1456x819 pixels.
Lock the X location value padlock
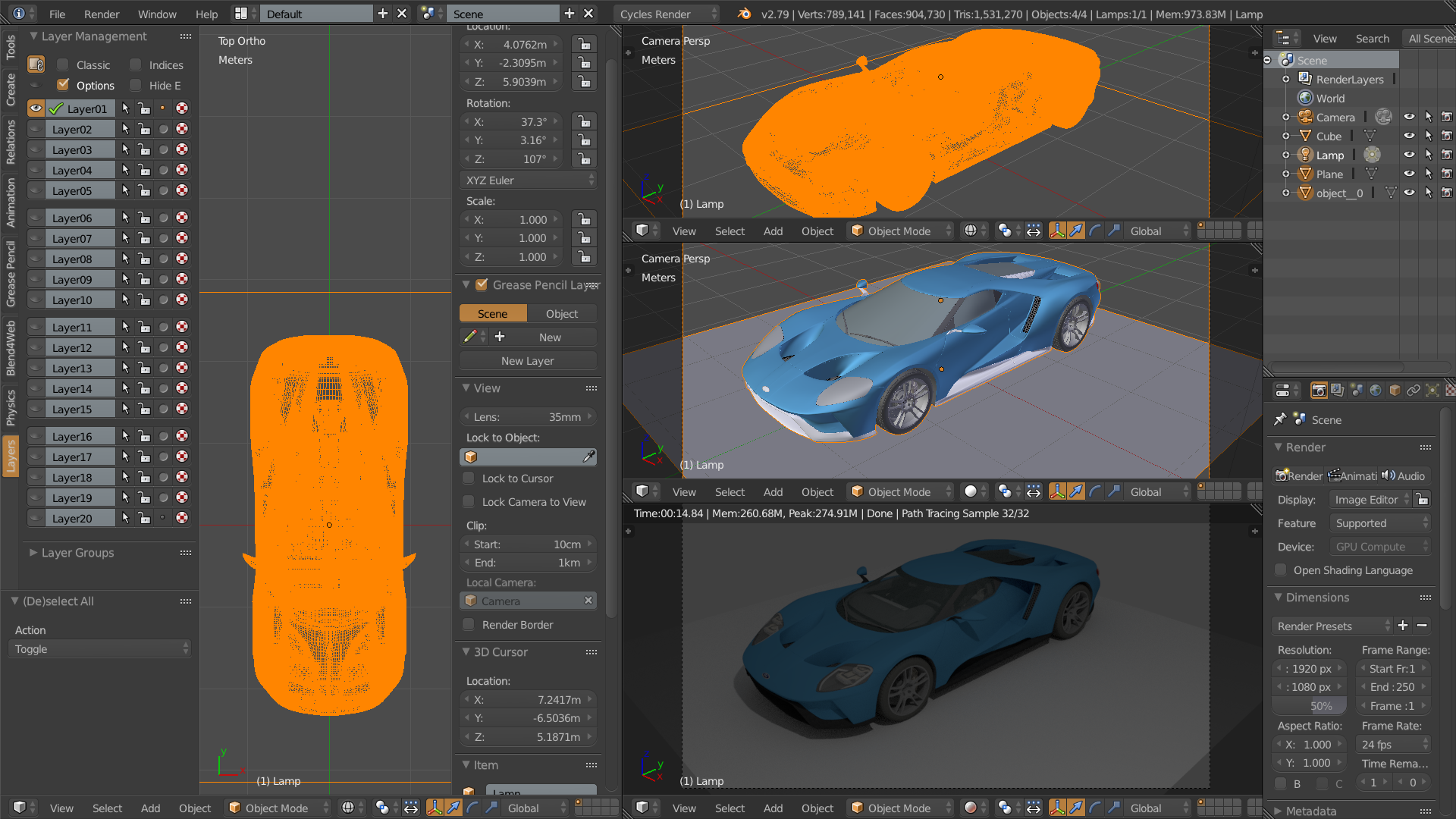click(584, 44)
